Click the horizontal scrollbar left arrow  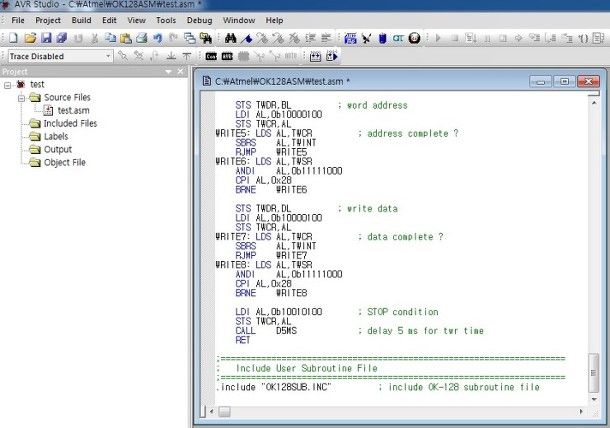(x=211, y=411)
